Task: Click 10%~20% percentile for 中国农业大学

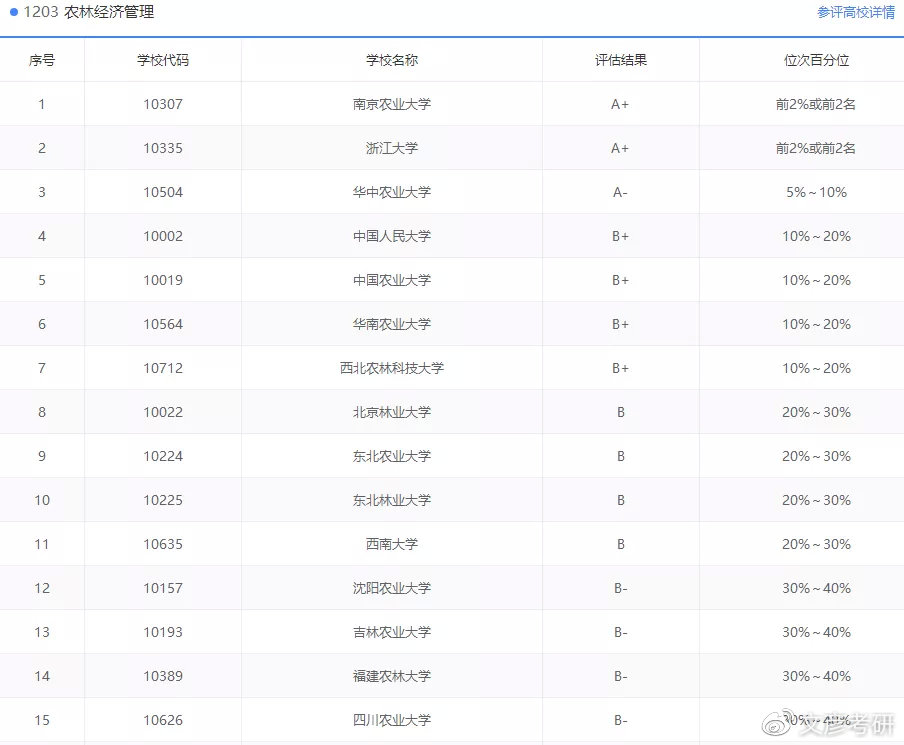Action: click(816, 280)
